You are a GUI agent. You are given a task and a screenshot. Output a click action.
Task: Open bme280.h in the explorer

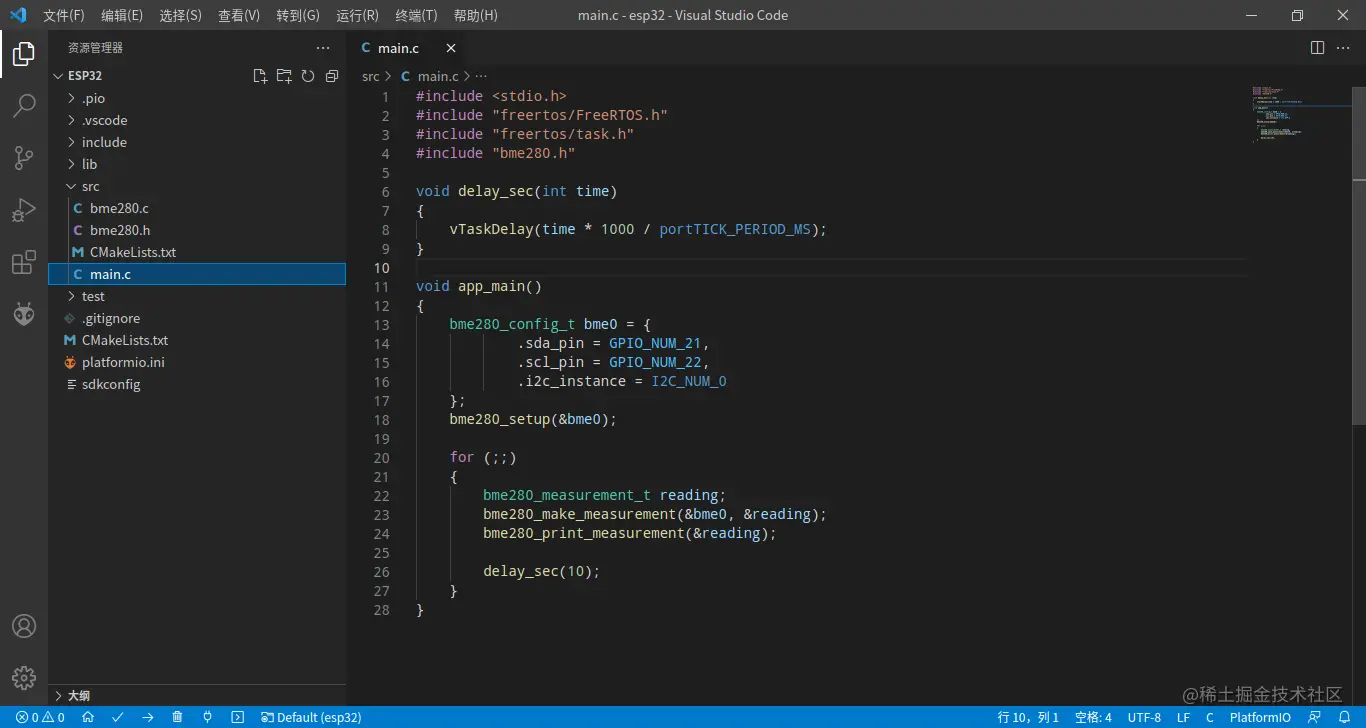click(x=119, y=230)
